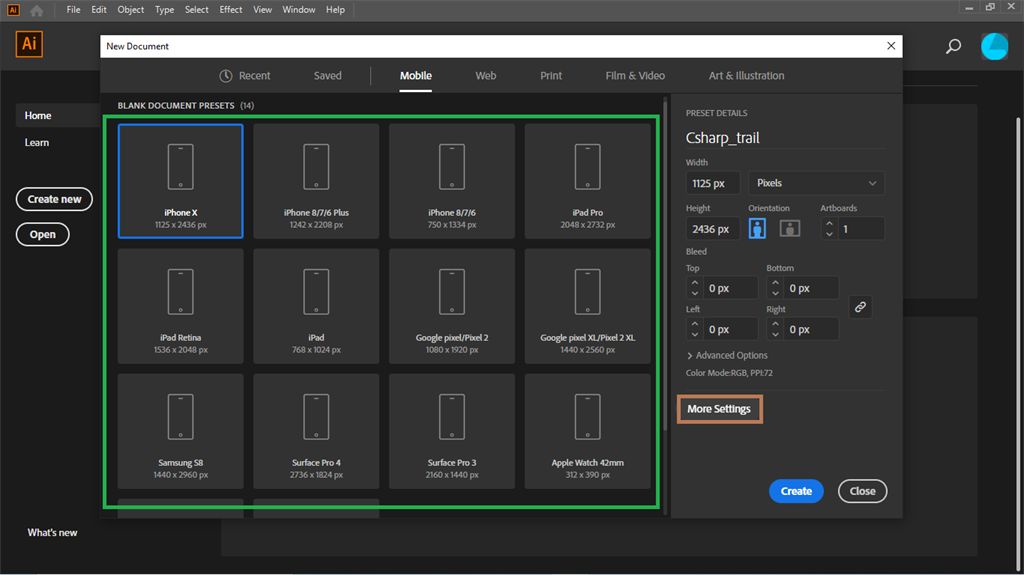Viewport: 1024px width, 575px height.
Task: Click the clock icon beside Recent
Action: 226,76
